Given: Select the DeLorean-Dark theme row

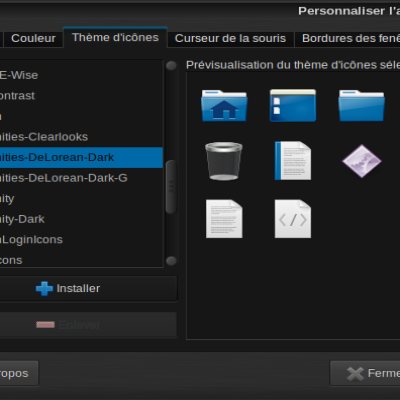Looking at the screenshot, I should 81,157.
